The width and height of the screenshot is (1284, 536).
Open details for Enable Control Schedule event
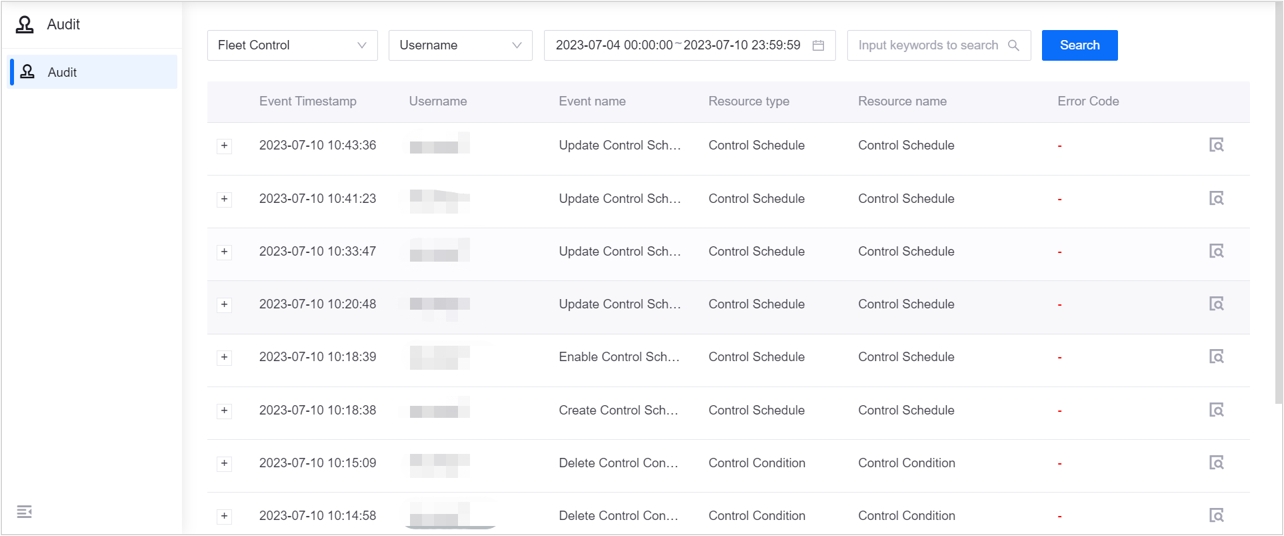[x=1216, y=357]
